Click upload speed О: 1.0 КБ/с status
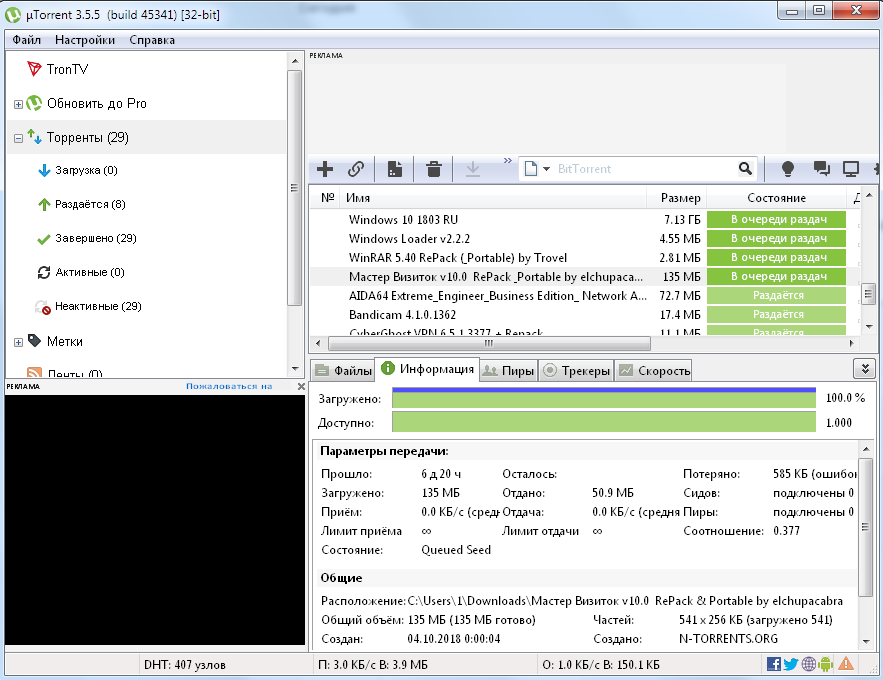Image resolution: width=883 pixels, height=680 pixels. coord(601,665)
